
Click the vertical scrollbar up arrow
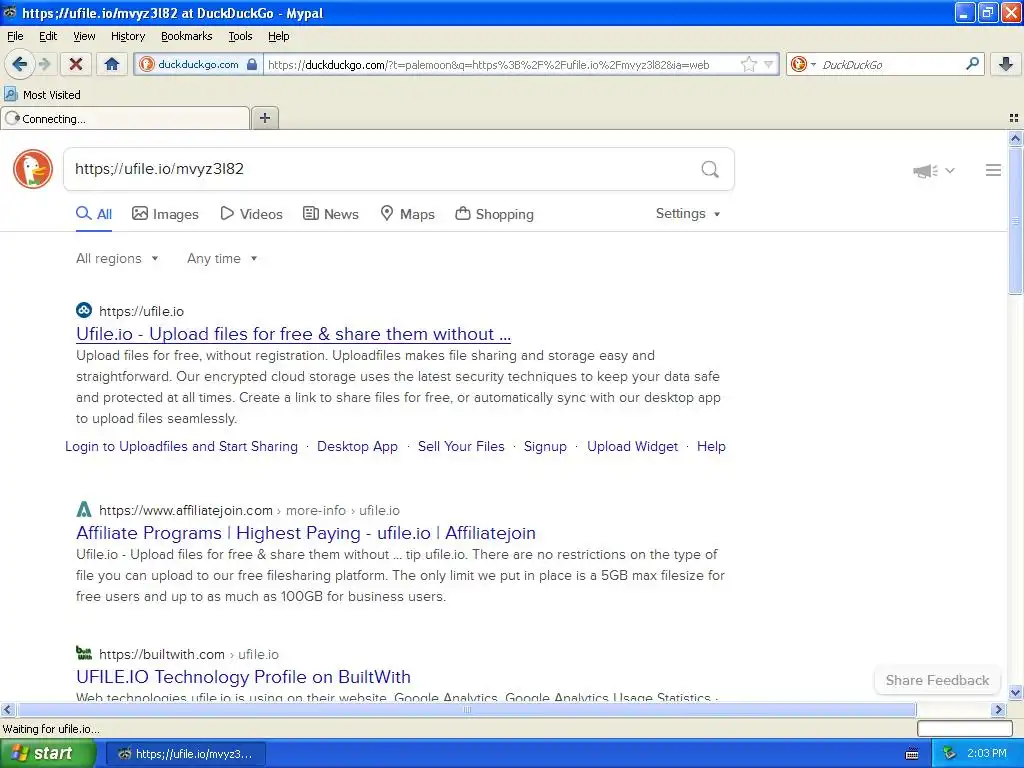[1015, 138]
